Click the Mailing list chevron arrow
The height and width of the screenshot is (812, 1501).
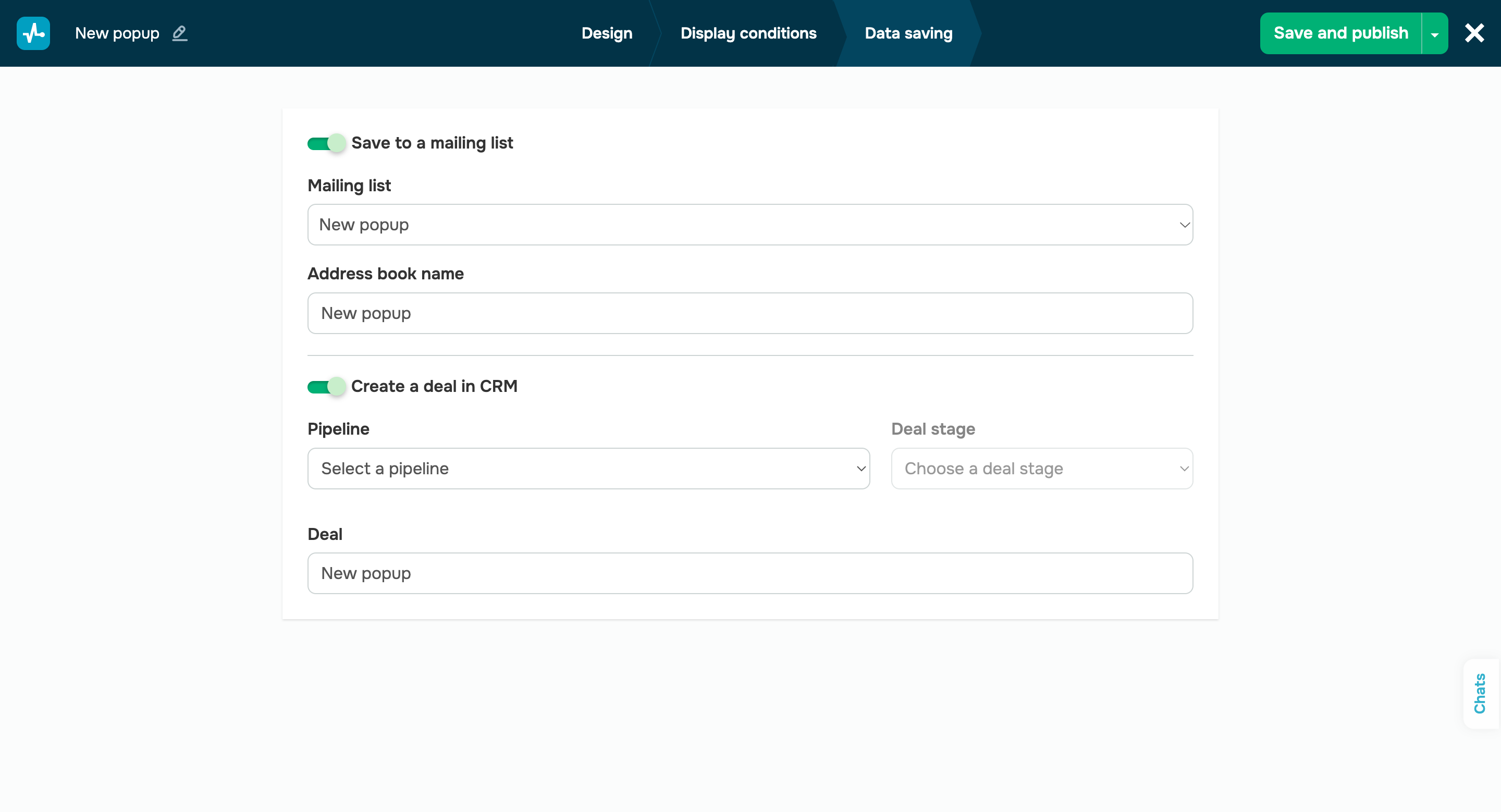point(1184,225)
